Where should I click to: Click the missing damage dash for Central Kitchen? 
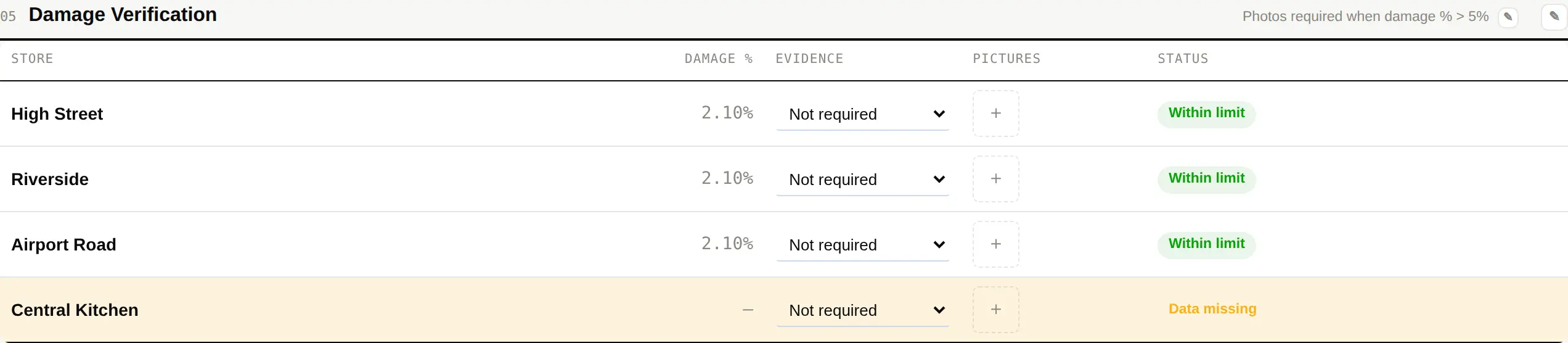coord(748,310)
